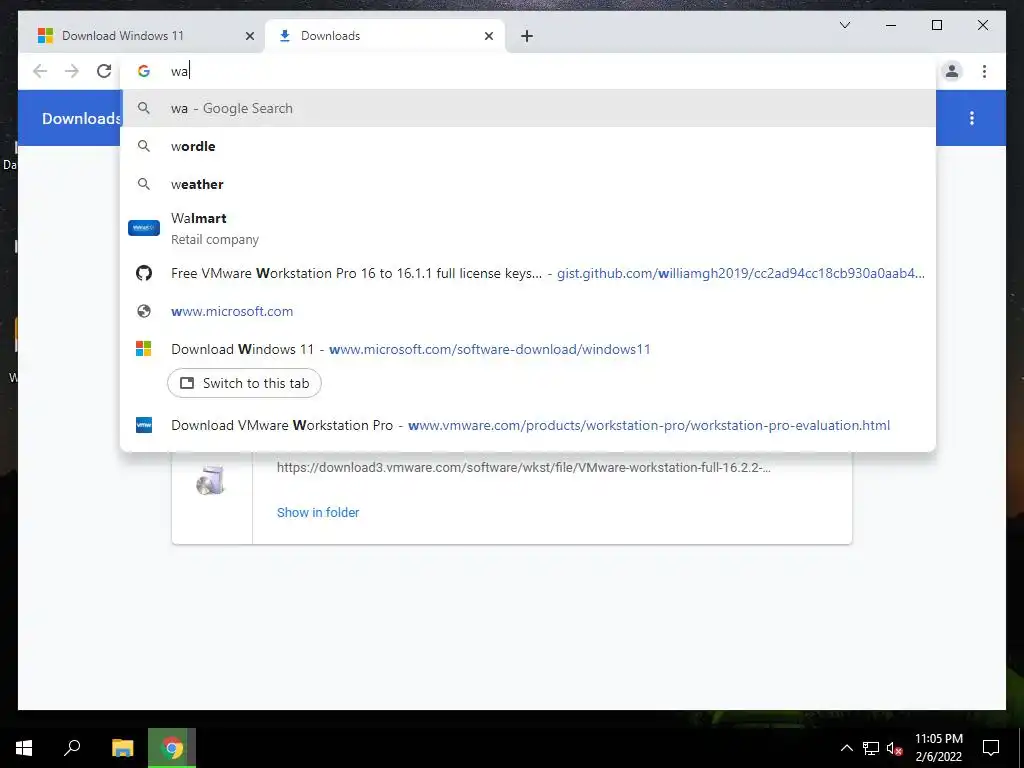Click the Google icon in address bar
The height and width of the screenshot is (768, 1024).
click(144, 71)
